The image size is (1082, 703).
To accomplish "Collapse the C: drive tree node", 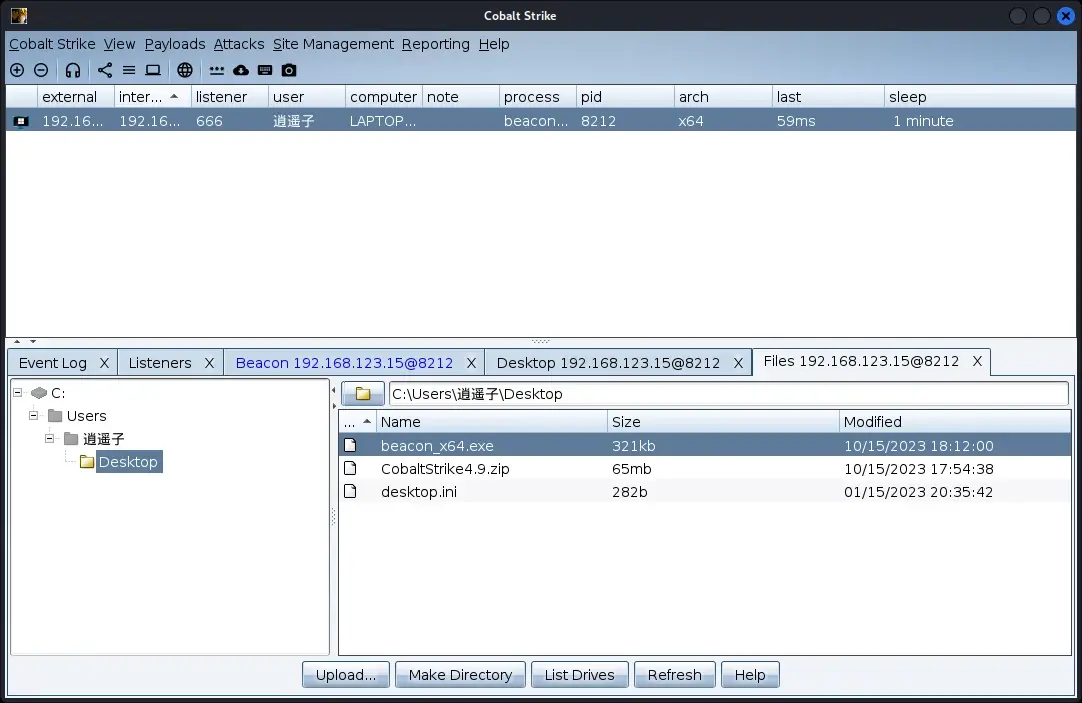I will pos(18,393).
